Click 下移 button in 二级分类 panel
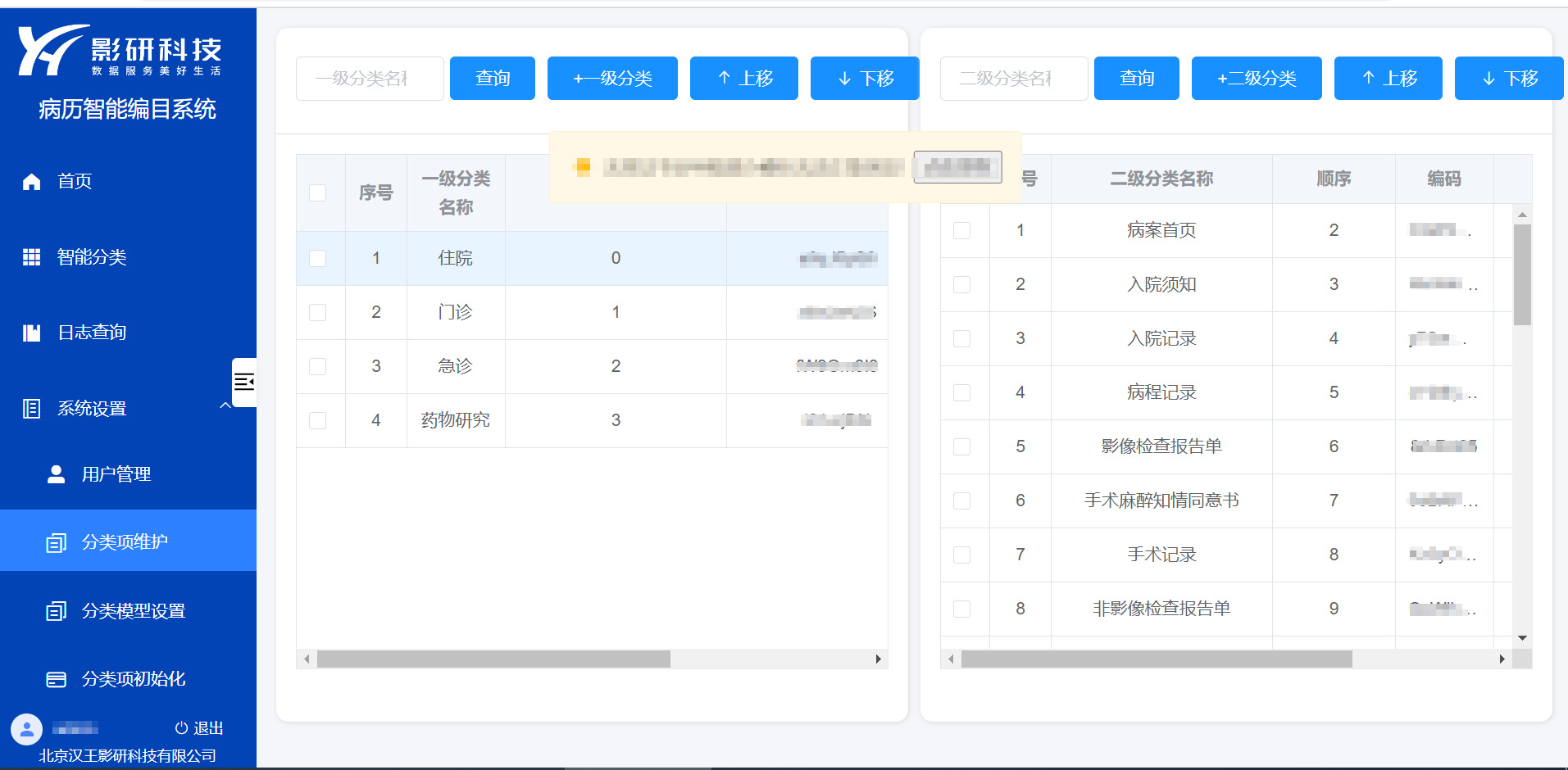 1509,79
